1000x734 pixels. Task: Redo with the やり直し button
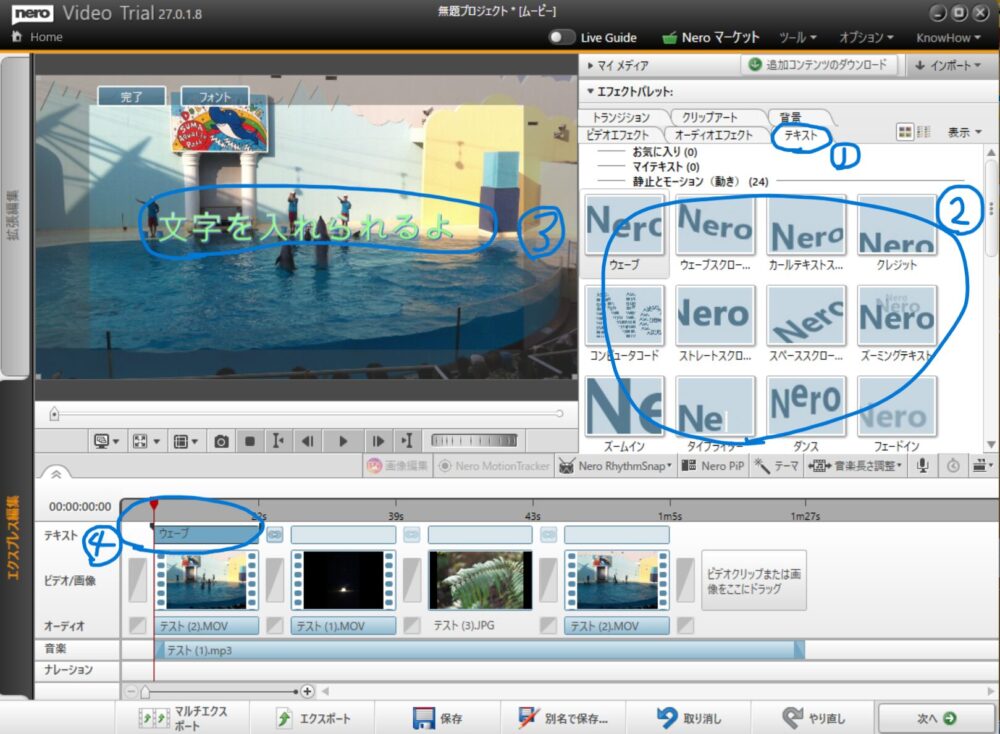click(x=814, y=719)
